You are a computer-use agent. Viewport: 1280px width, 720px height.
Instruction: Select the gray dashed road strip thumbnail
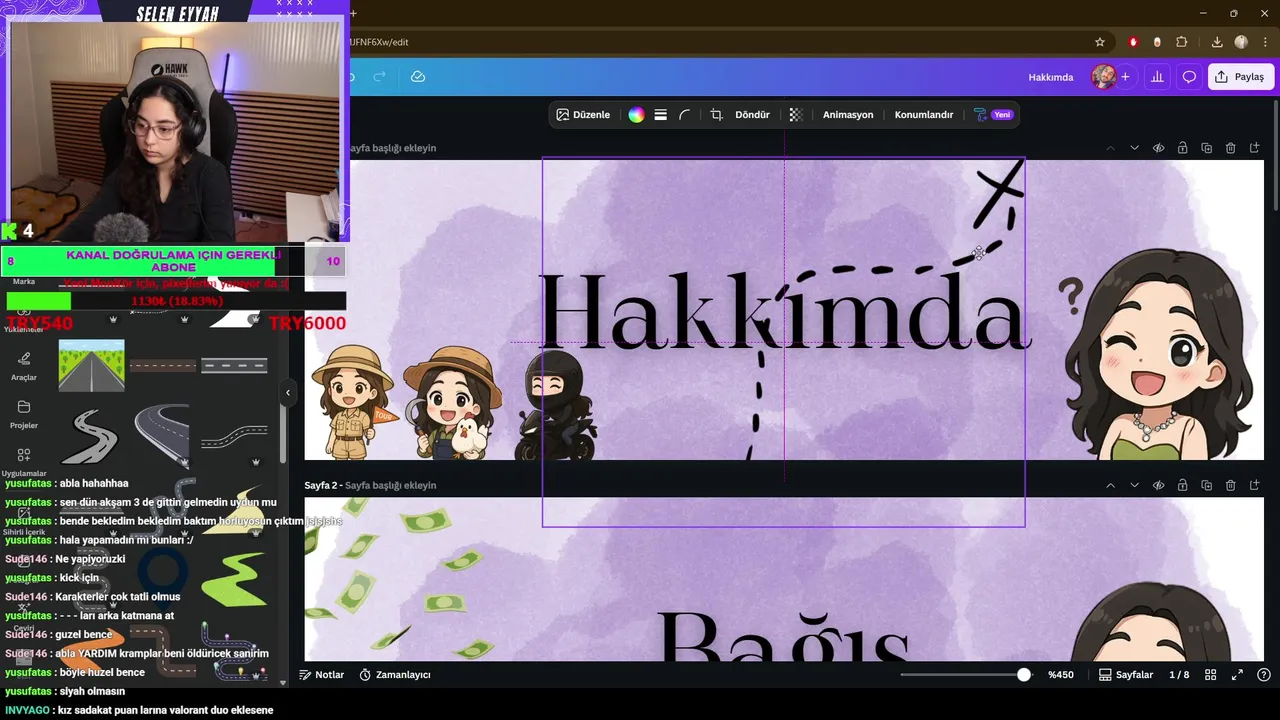(234, 365)
